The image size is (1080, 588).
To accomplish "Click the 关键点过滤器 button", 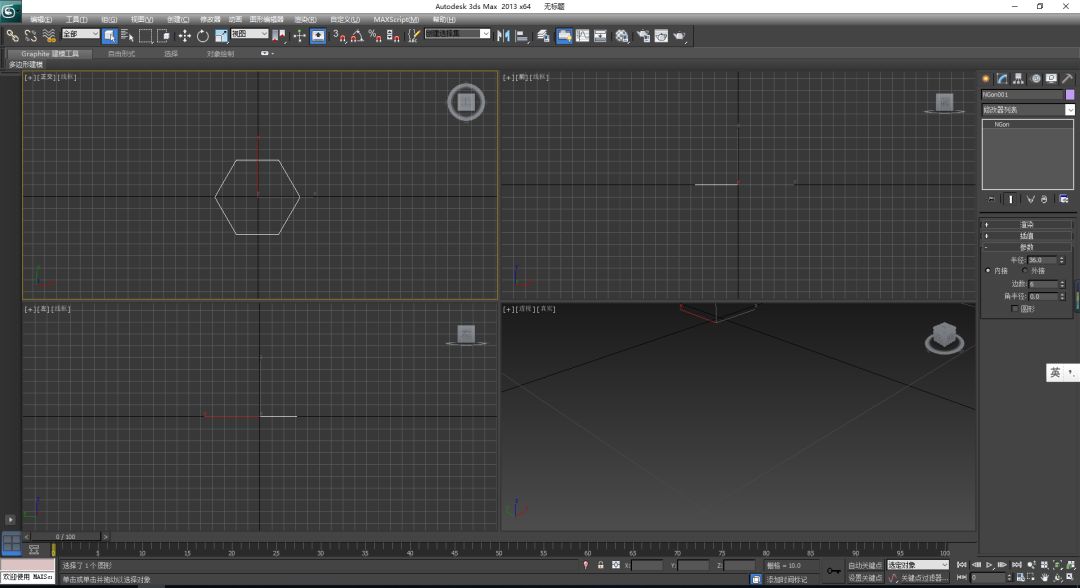I will pos(922,578).
